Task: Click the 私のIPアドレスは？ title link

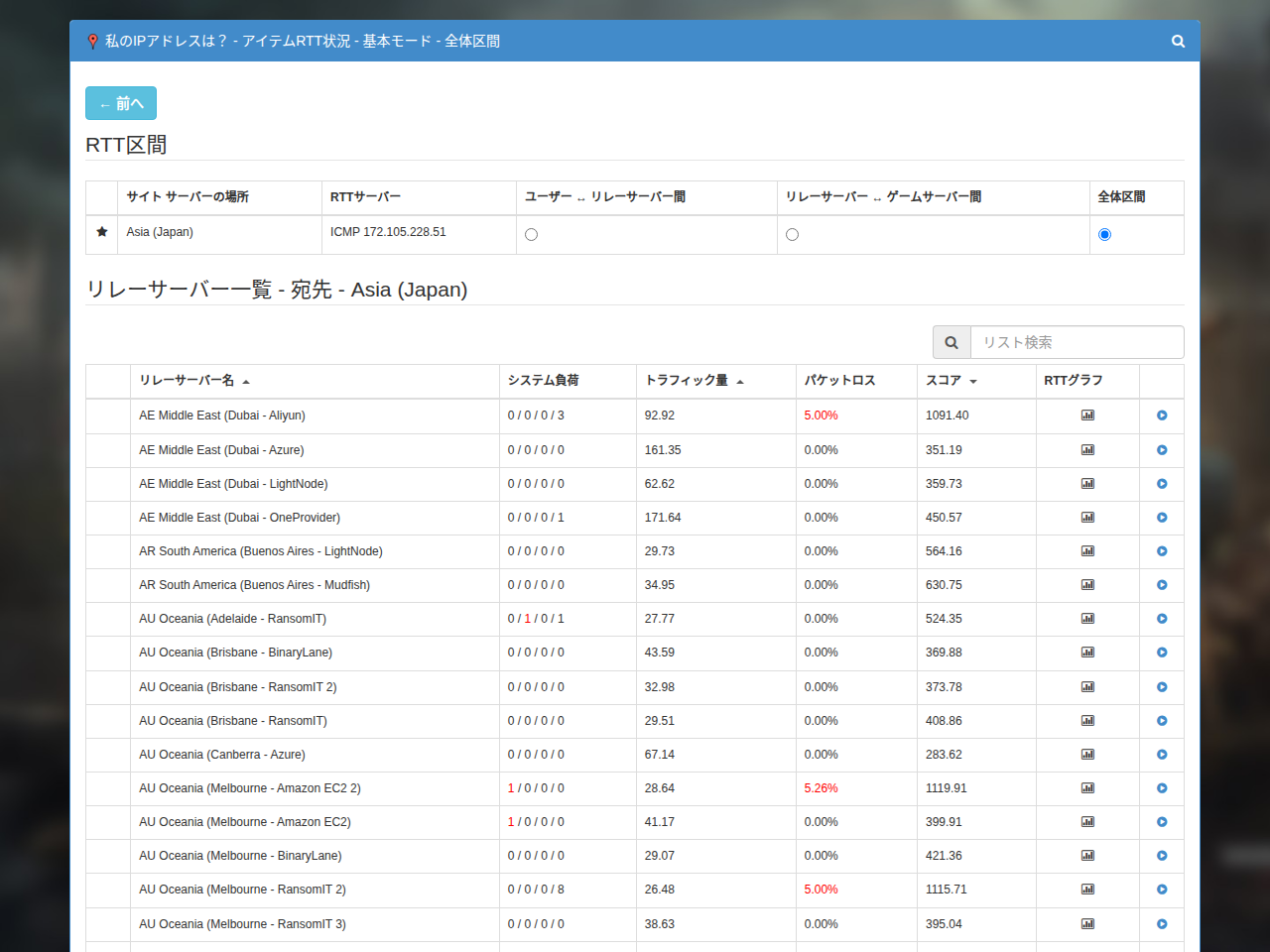Action: [166, 41]
